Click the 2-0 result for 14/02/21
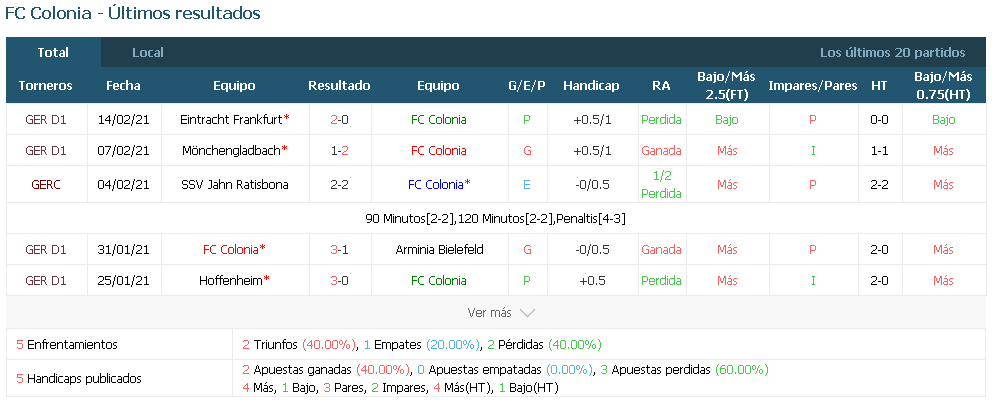The width and height of the screenshot is (995, 405). tap(339, 119)
